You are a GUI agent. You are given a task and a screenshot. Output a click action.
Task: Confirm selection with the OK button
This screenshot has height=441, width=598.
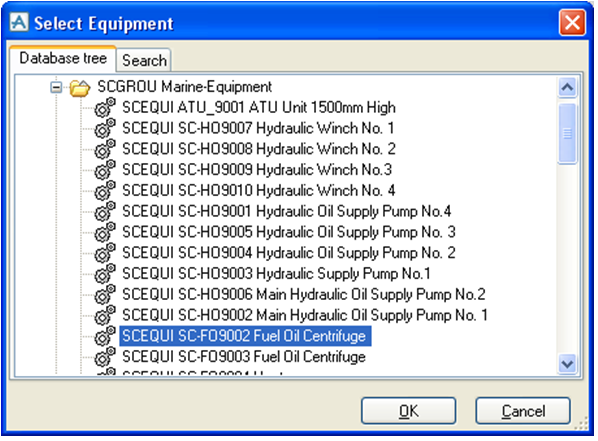click(x=408, y=411)
